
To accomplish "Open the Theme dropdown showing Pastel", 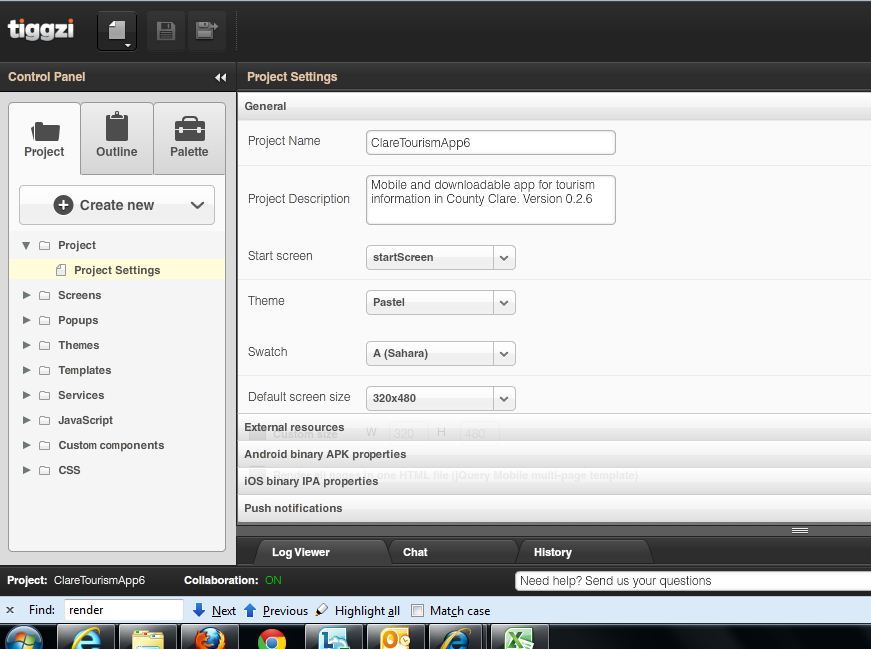I will pyautogui.click(x=504, y=302).
